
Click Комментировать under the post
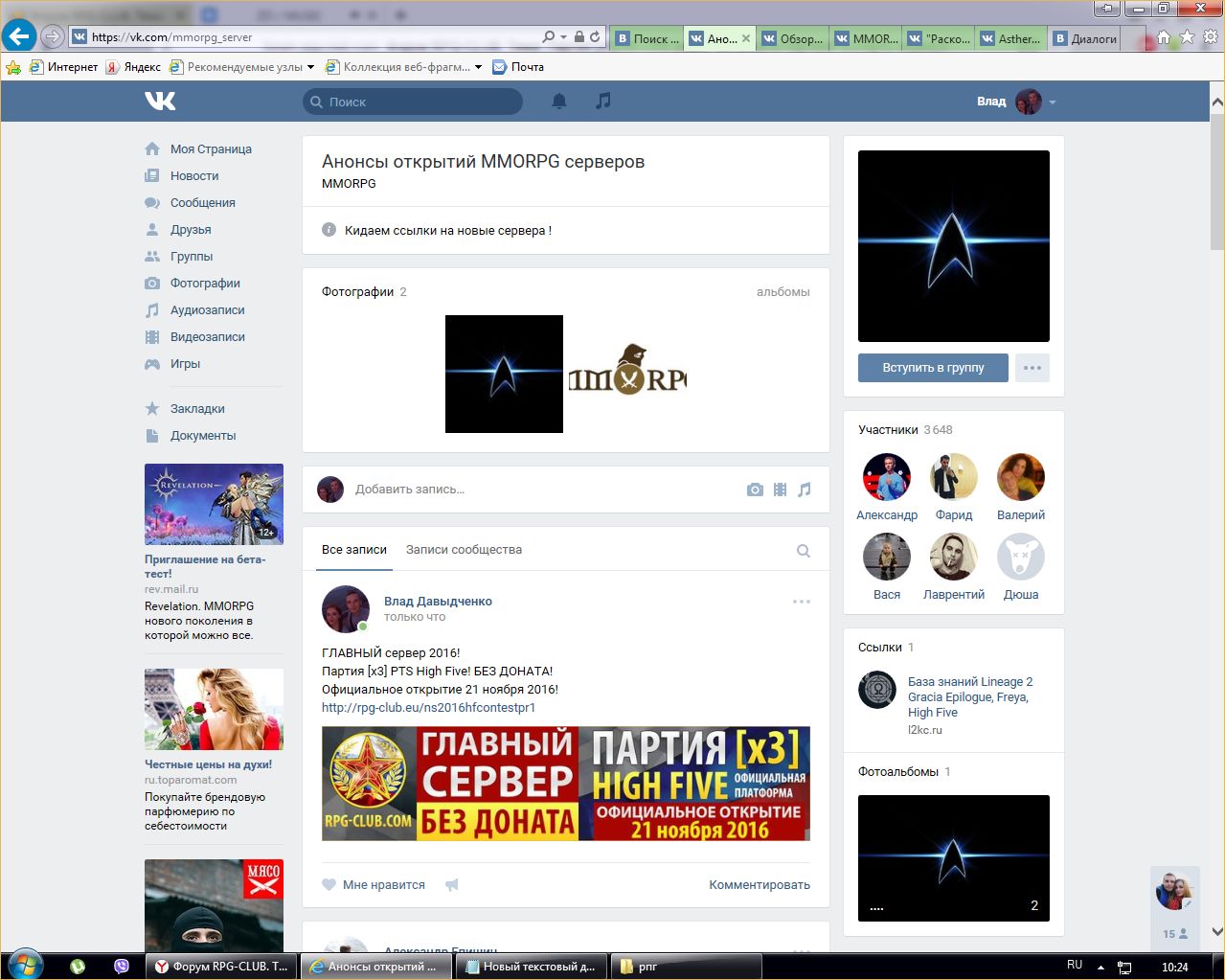pyautogui.click(x=759, y=885)
